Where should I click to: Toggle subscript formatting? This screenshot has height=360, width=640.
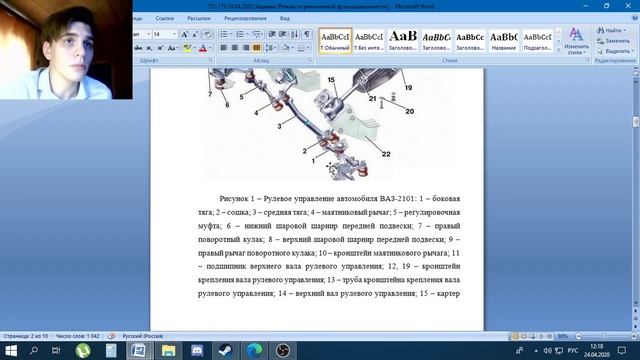(149, 48)
